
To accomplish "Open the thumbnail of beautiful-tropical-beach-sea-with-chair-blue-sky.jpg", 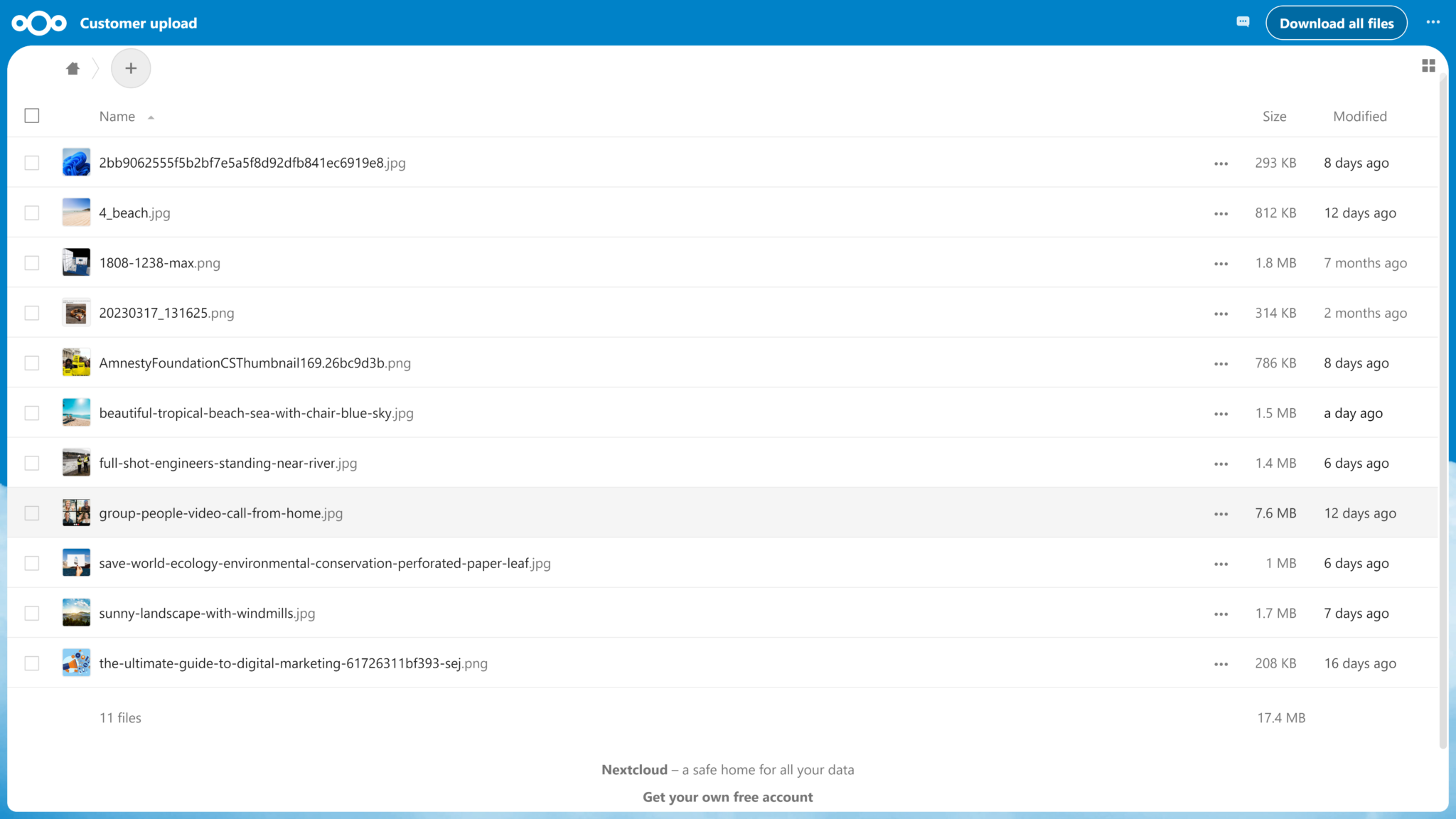I will (x=76, y=412).
